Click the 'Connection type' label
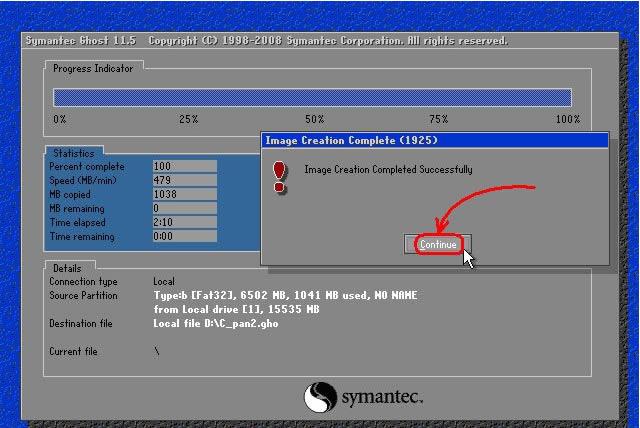Screen dimensions: 640x428 [x=83, y=282]
